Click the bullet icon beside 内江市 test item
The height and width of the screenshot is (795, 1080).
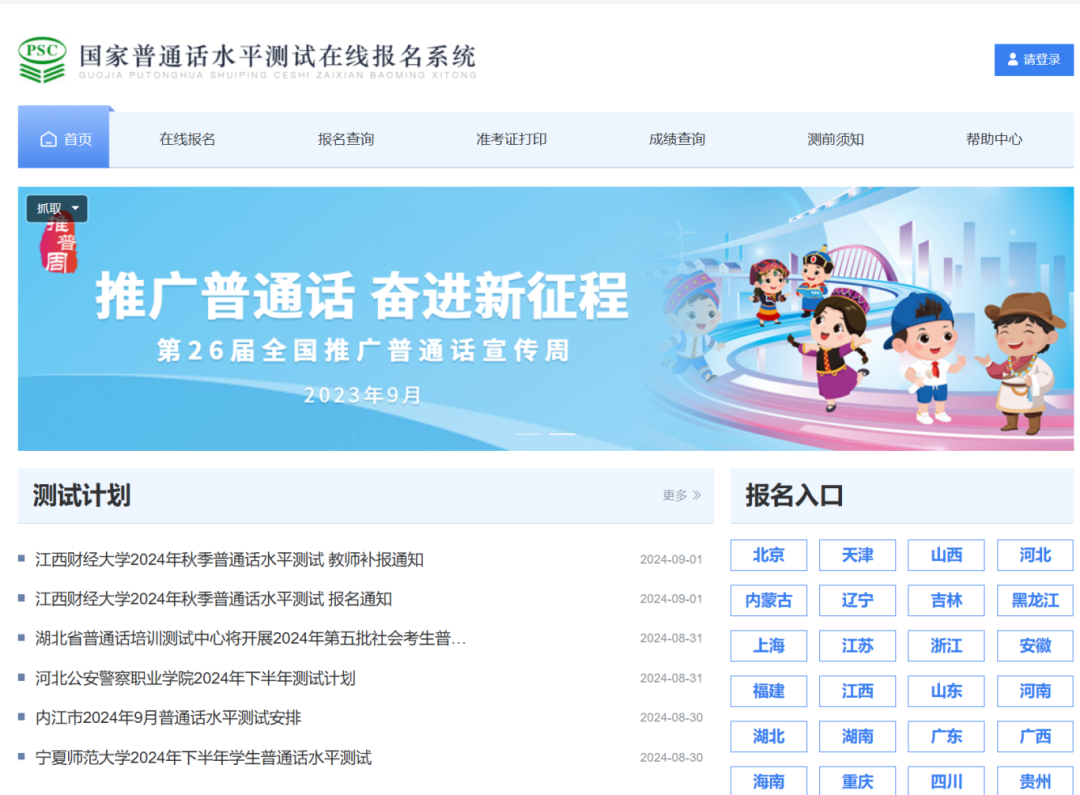(x=25, y=717)
